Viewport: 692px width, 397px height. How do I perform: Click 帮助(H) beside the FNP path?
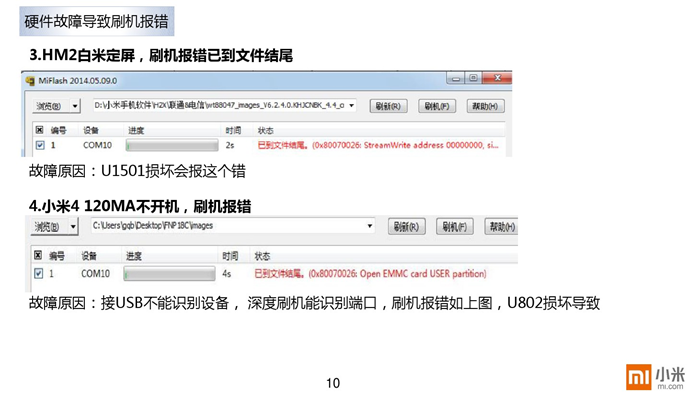501,227
